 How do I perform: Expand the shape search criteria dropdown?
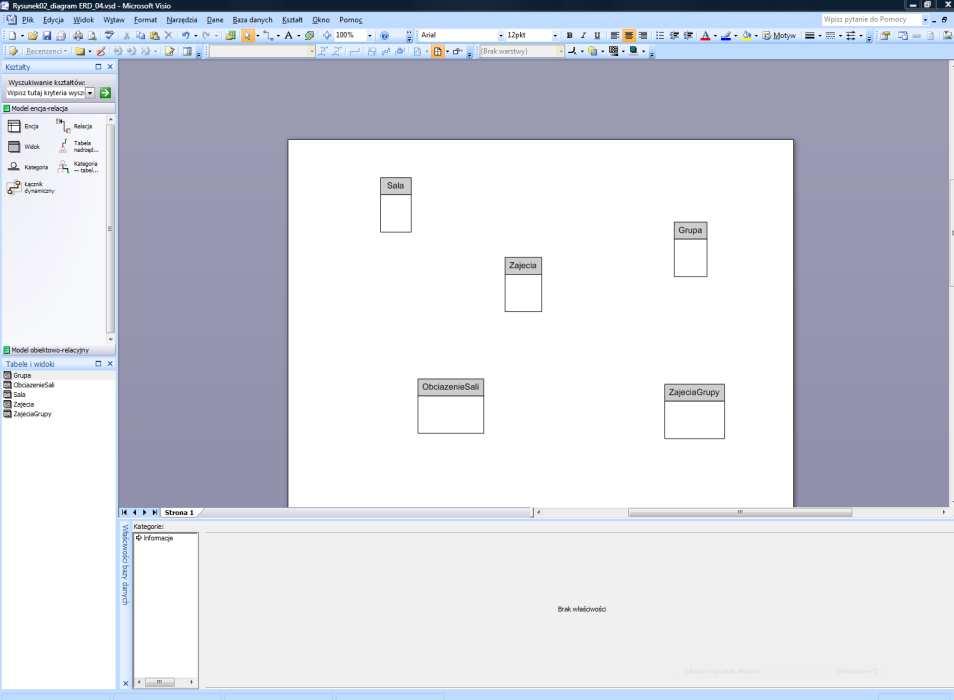pyautogui.click(x=90, y=92)
